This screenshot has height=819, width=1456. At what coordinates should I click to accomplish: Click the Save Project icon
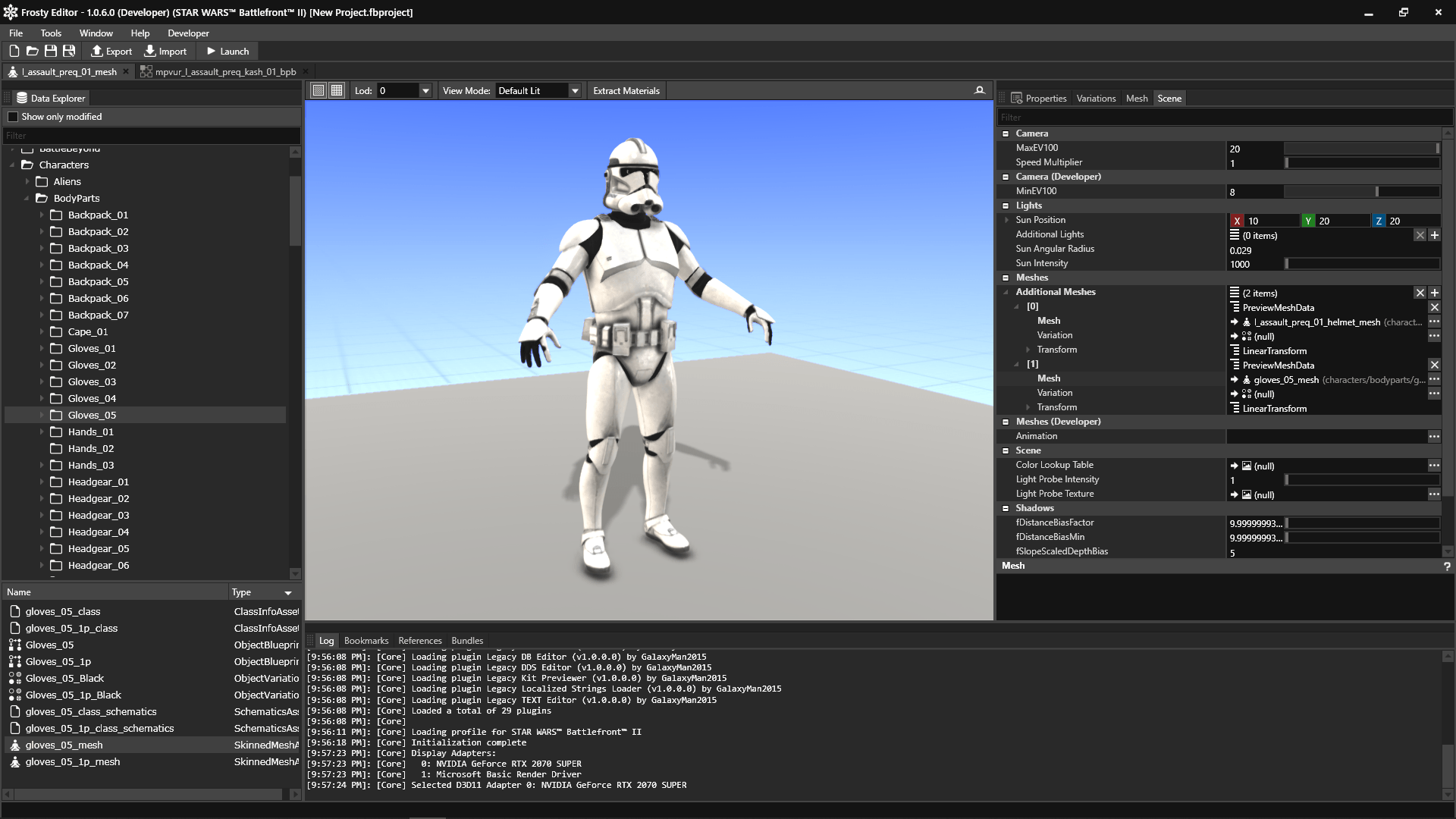click(x=50, y=51)
